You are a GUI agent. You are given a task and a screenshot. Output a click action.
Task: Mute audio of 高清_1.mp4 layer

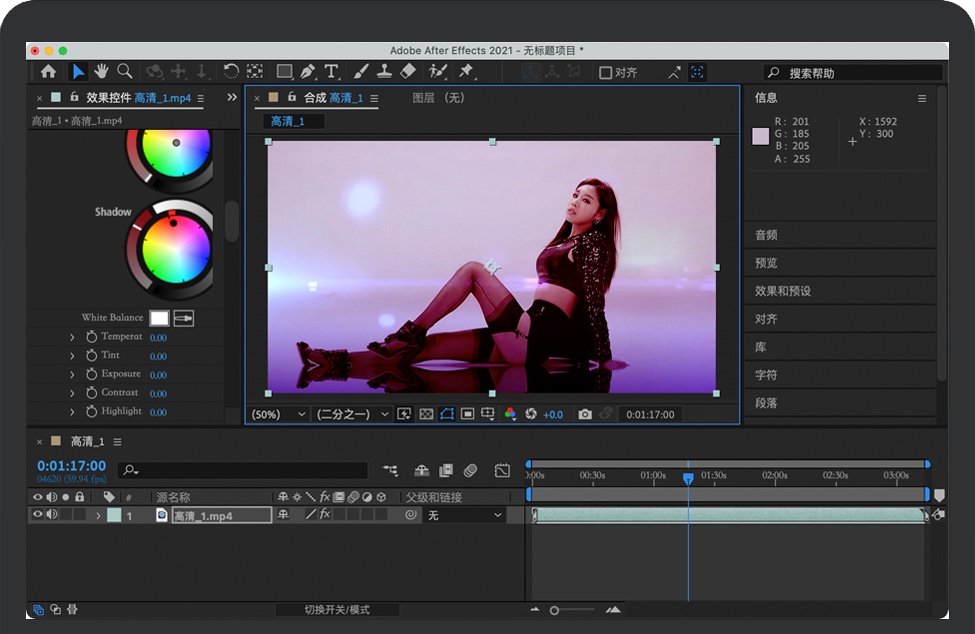pos(52,515)
